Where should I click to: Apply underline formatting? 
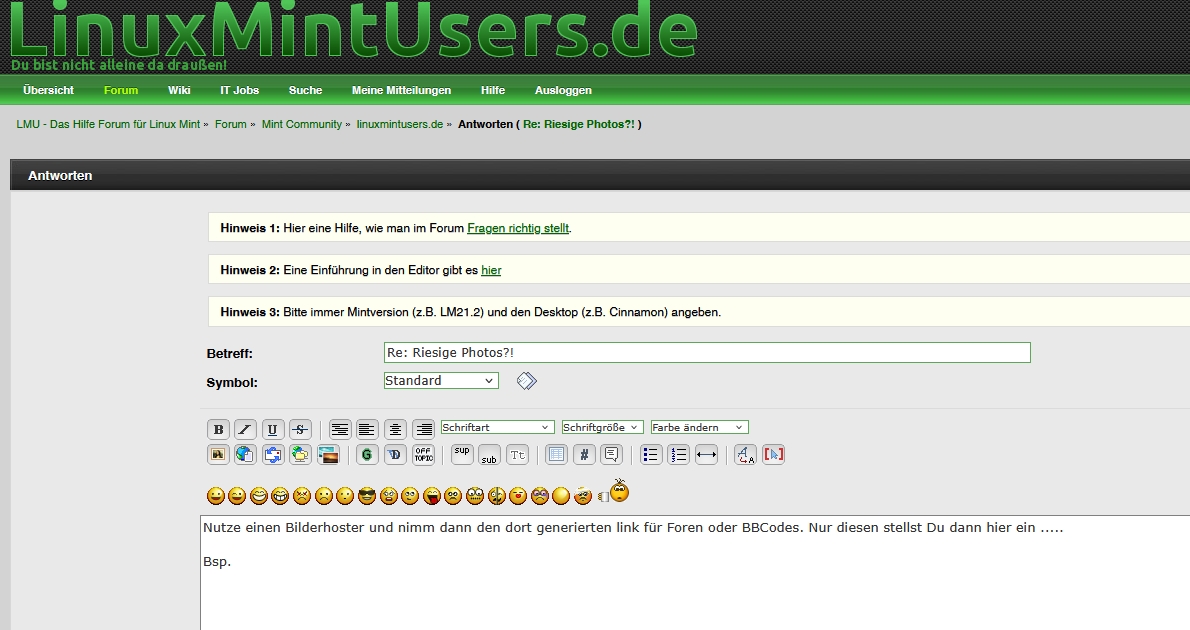coord(272,429)
